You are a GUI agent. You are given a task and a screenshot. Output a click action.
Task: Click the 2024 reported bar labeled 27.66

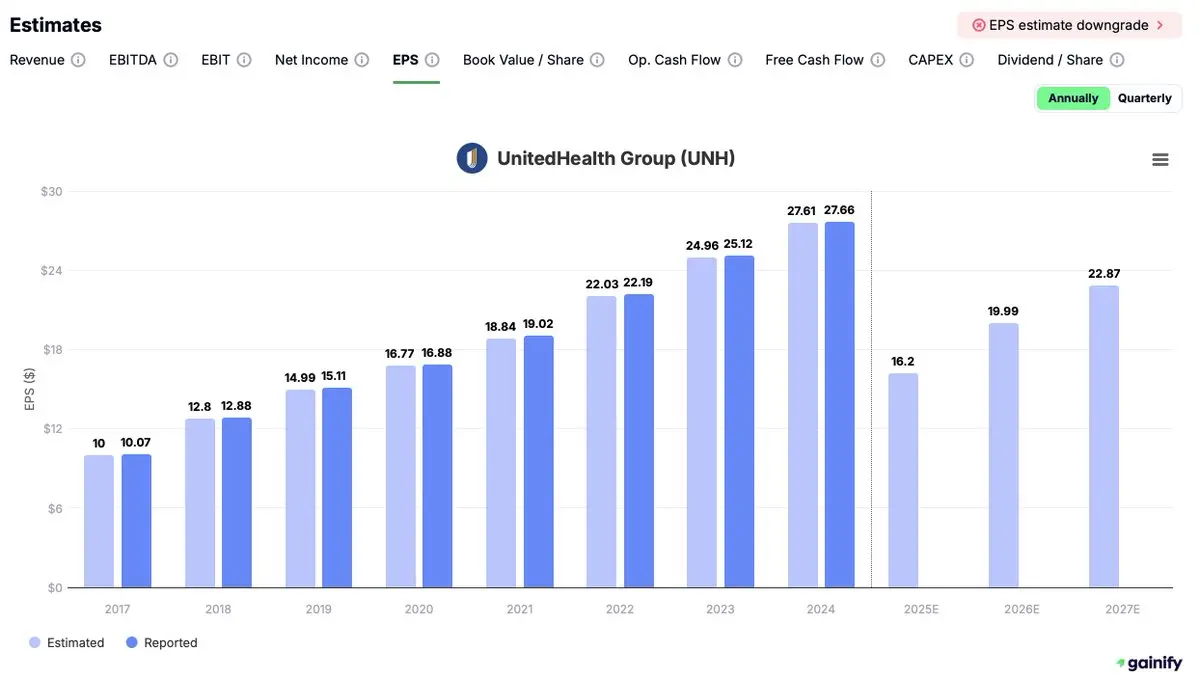pos(839,405)
